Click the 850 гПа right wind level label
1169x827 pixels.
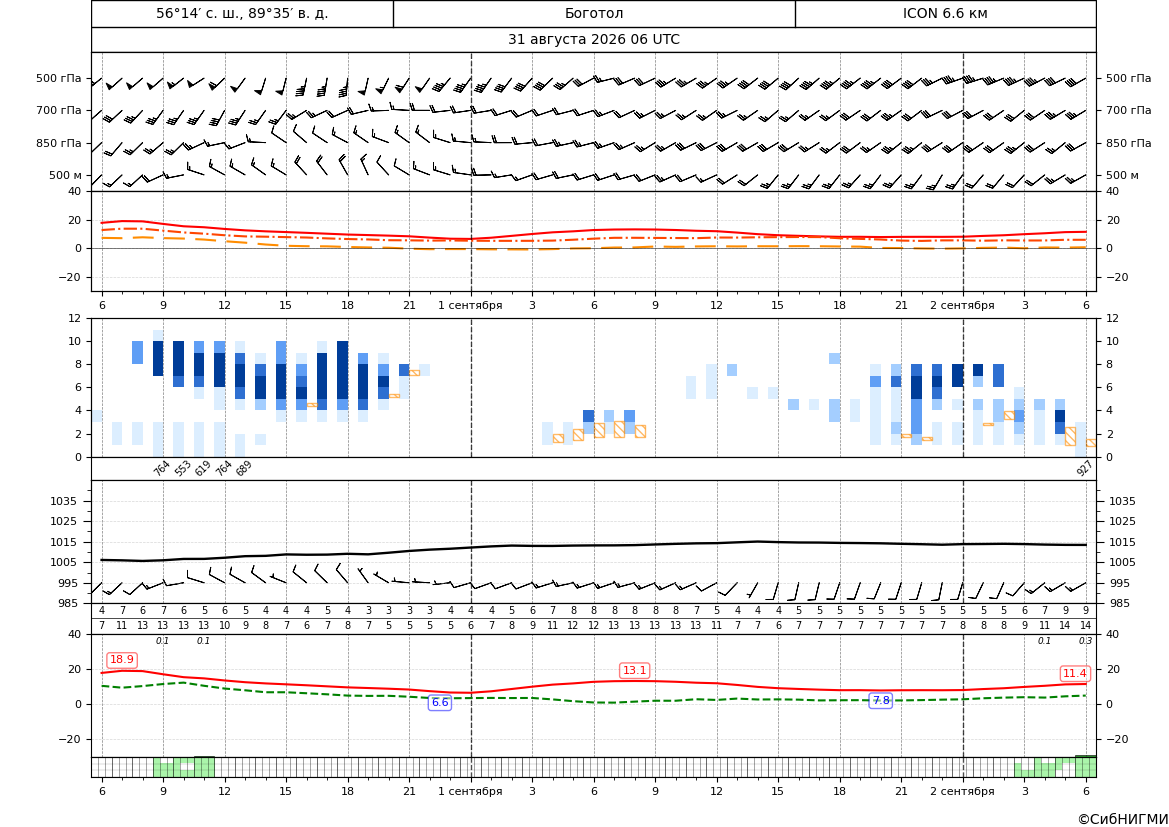(x=1128, y=143)
